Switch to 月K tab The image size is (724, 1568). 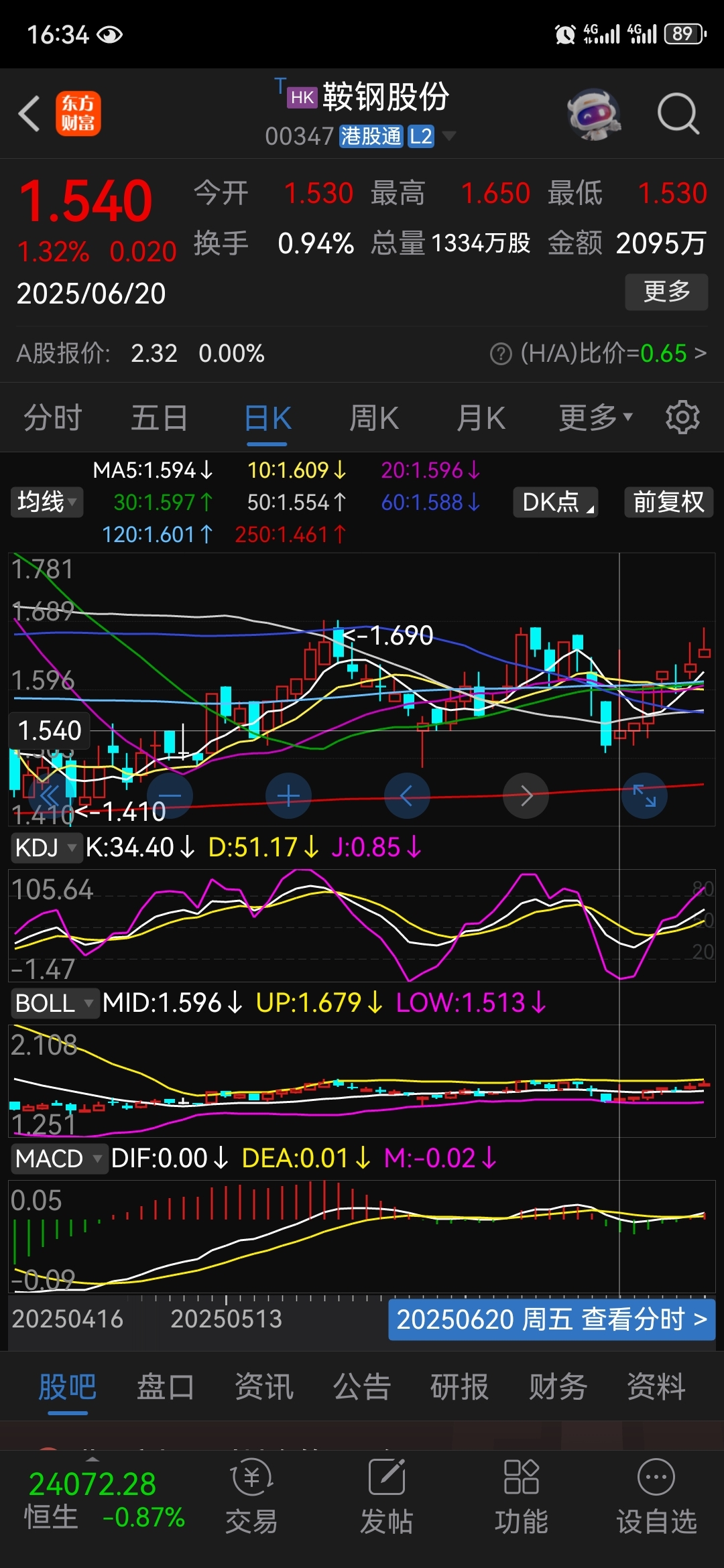[481, 418]
